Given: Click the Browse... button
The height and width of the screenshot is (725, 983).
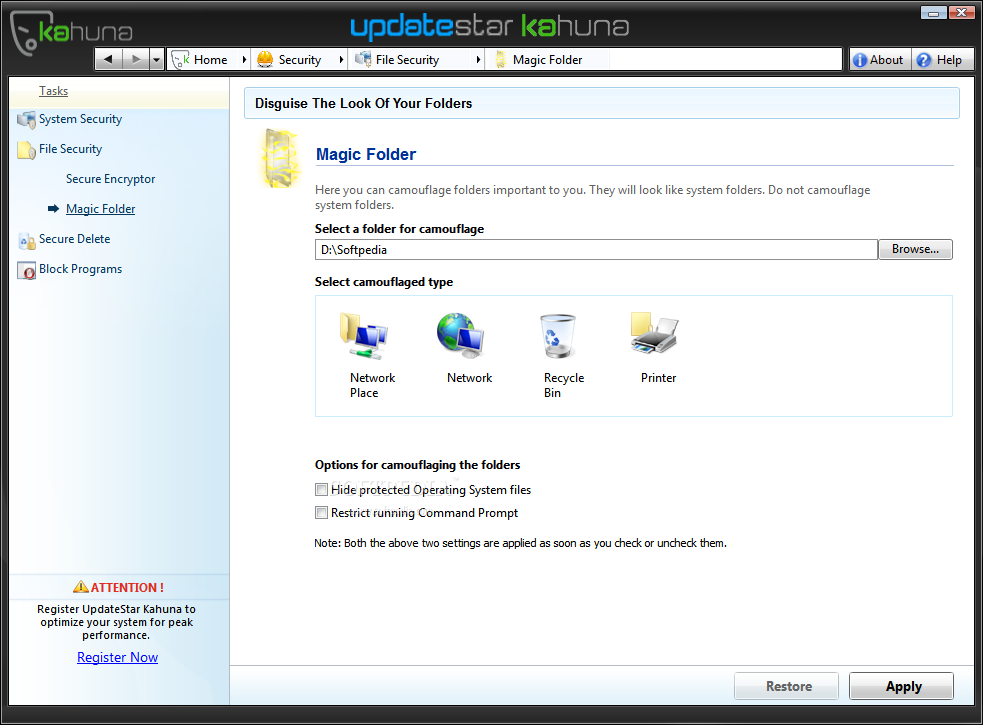Looking at the screenshot, I should click(x=915, y=250).
